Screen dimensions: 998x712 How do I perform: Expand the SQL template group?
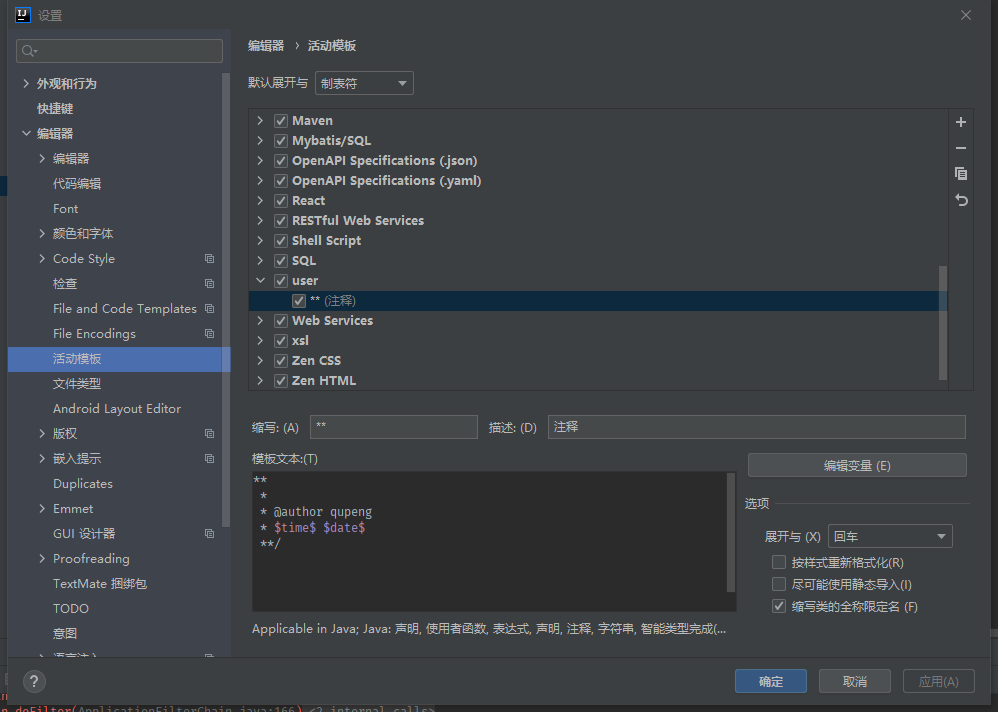260,260
